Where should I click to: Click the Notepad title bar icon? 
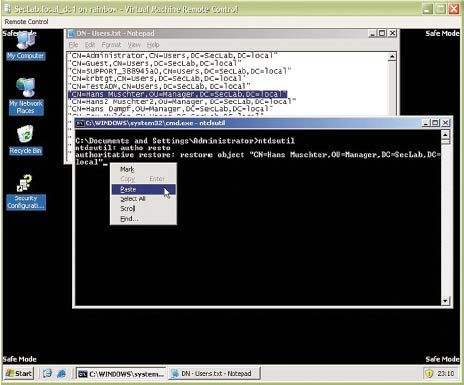point(71,33)
